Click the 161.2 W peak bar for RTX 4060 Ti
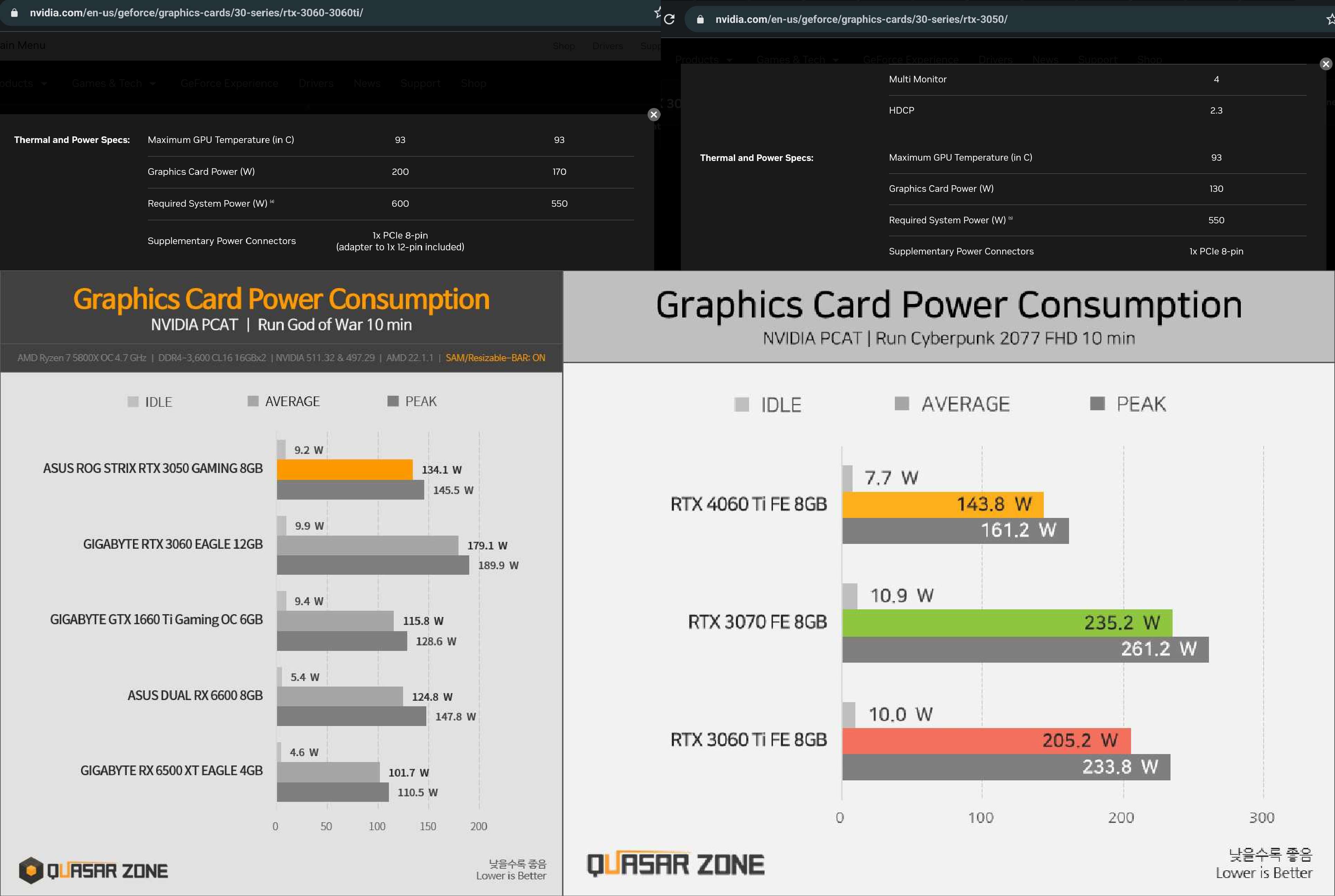The width and height of the screenshot is (1335, 896). click(955, 531)
